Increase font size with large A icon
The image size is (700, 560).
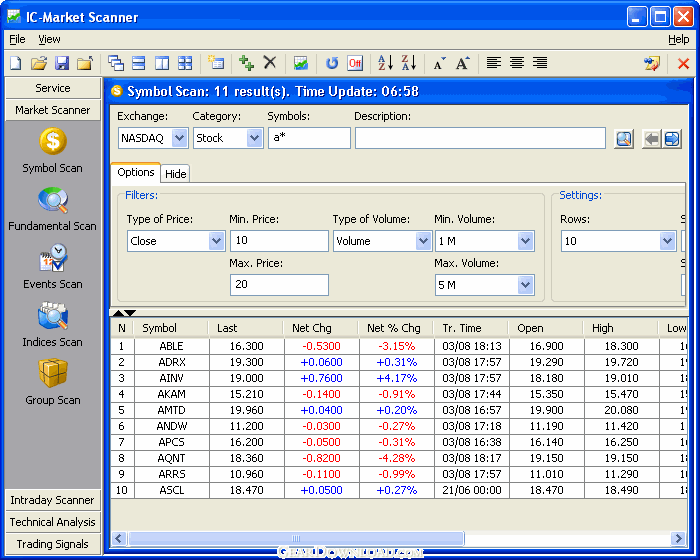click(x=462, y=63)
